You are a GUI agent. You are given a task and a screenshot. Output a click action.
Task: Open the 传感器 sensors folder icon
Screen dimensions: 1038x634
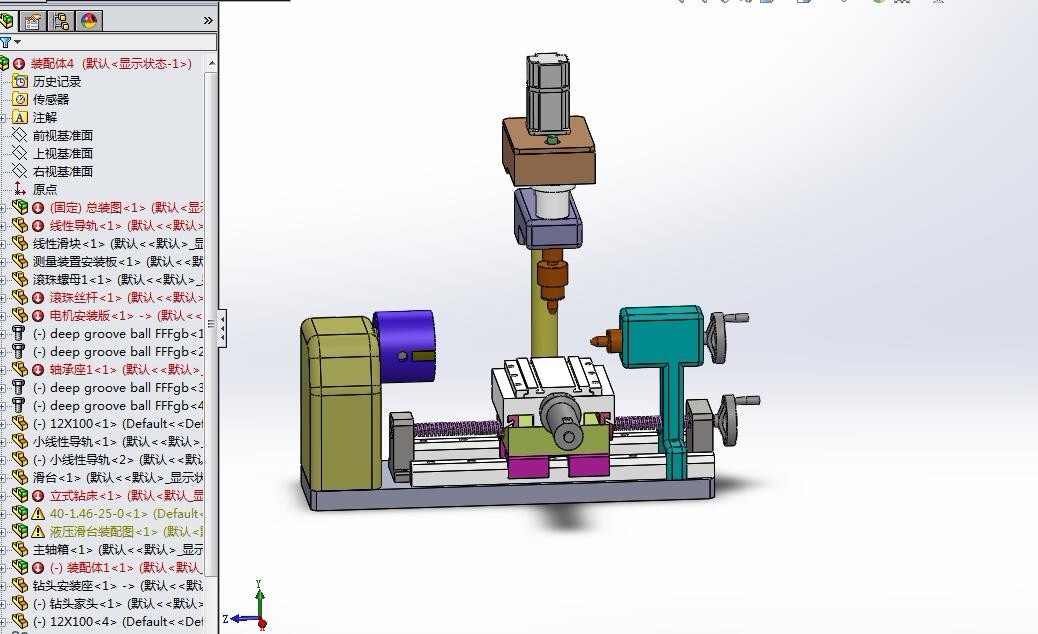tap(21, 99)
